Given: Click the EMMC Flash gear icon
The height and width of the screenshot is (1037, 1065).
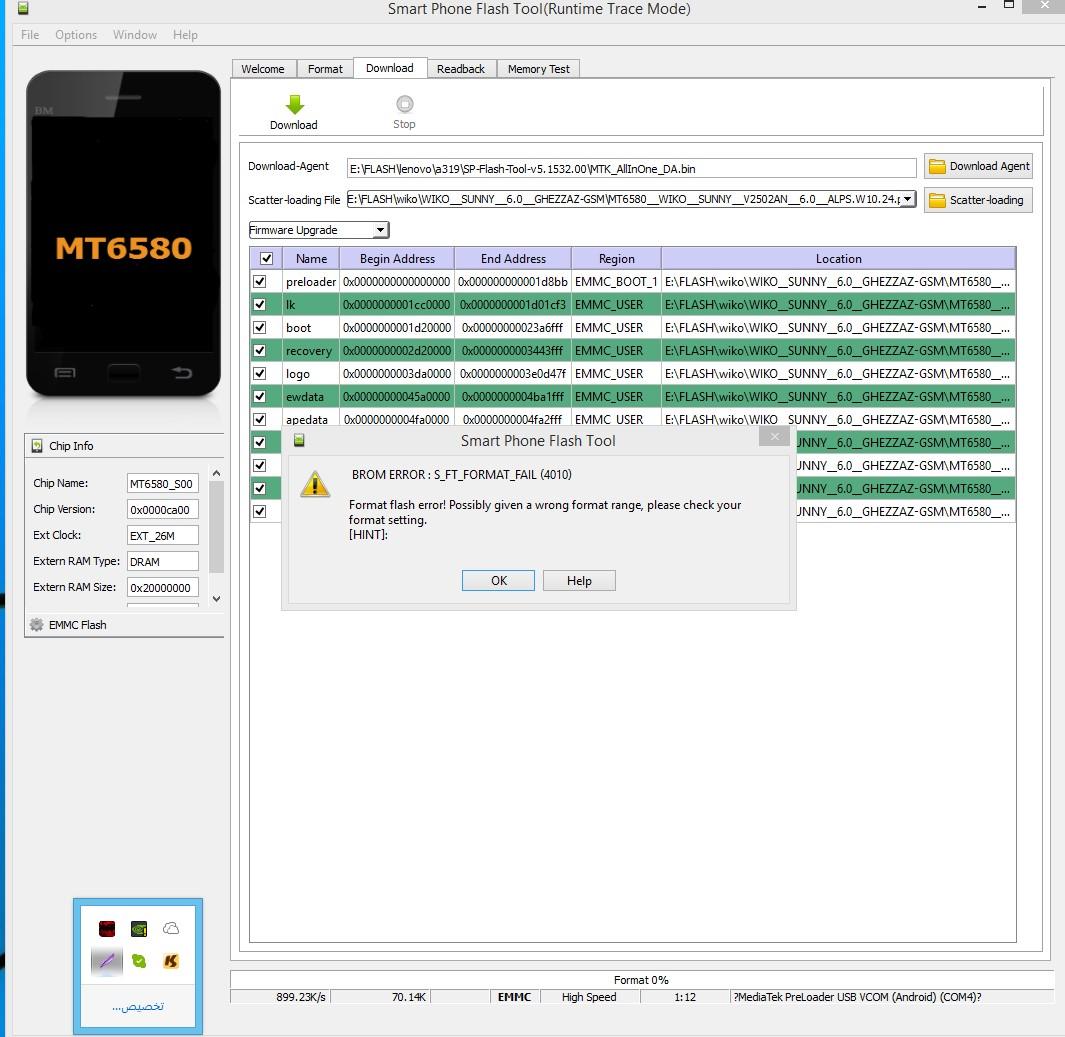Looking at the screenshot, I should (37, 624).
